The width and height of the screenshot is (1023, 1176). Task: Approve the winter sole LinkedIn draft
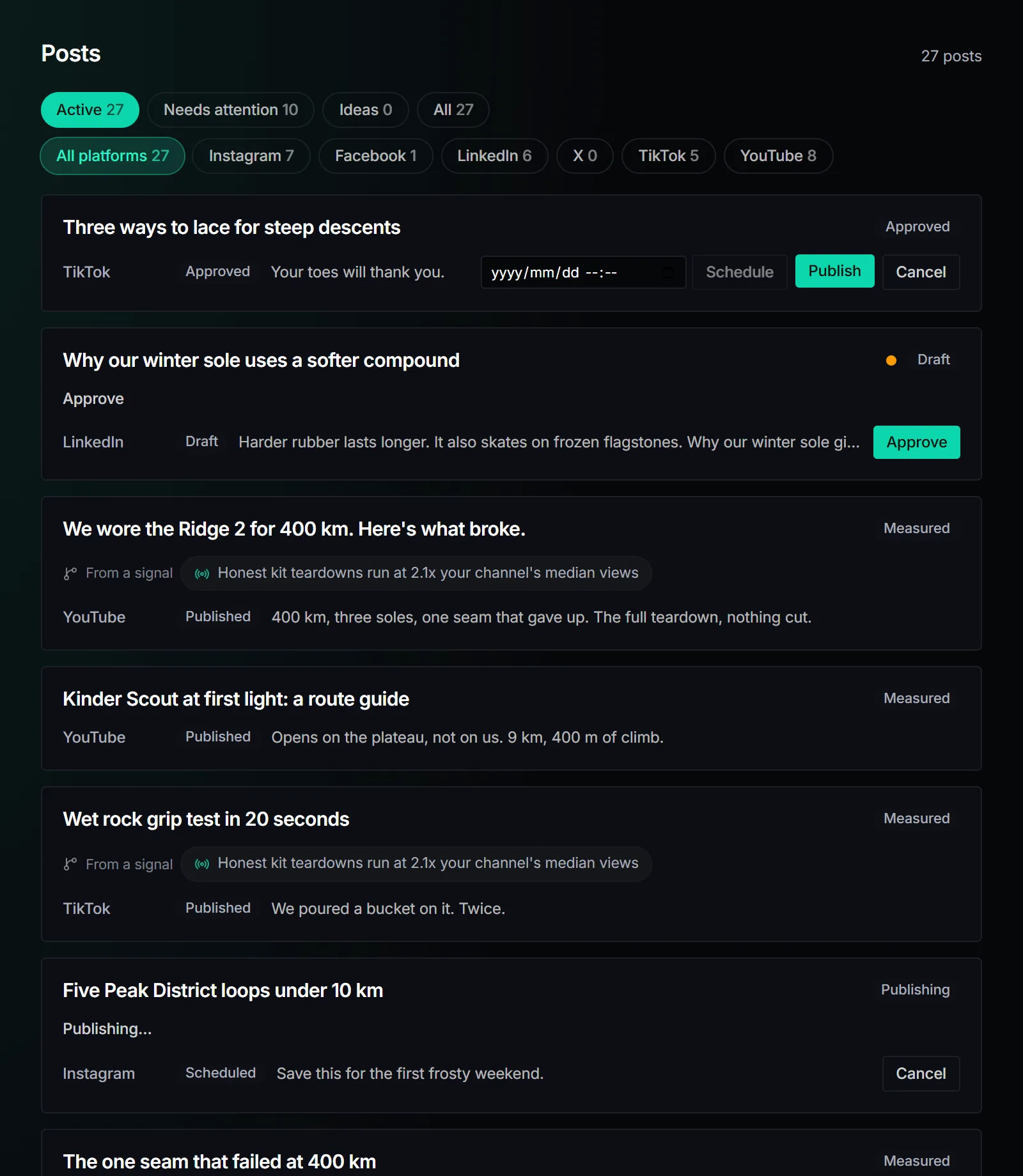tap(916, 442)
